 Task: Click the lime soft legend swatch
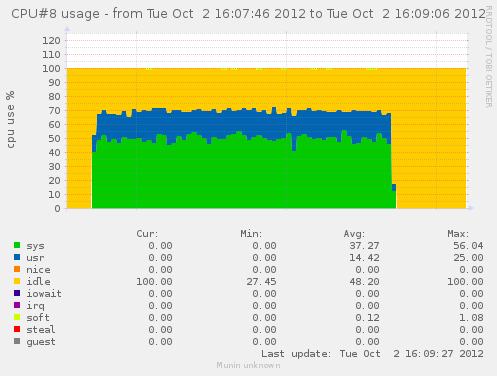pos(17,317)
